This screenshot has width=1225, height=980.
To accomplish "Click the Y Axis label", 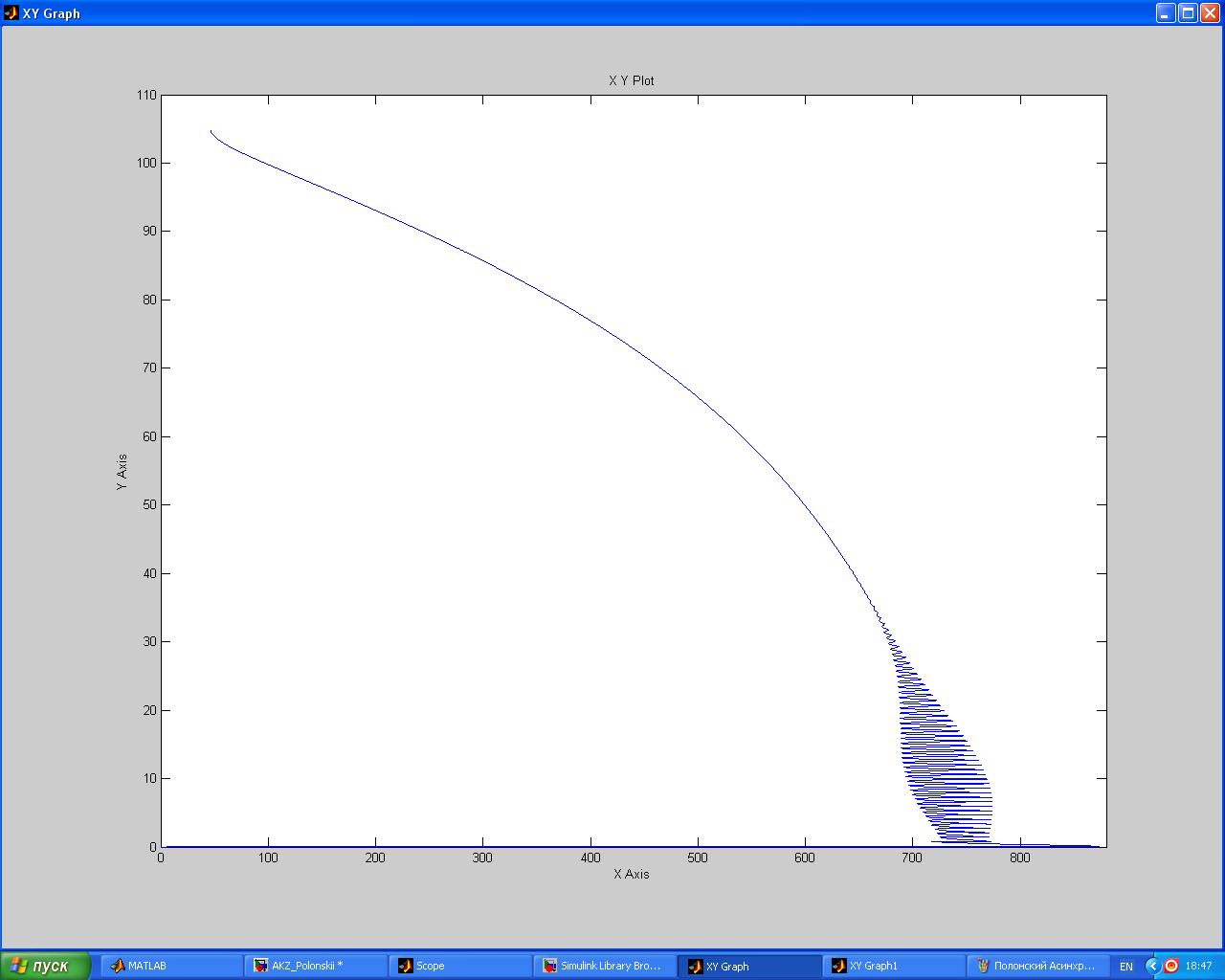I will pos(122,473).
